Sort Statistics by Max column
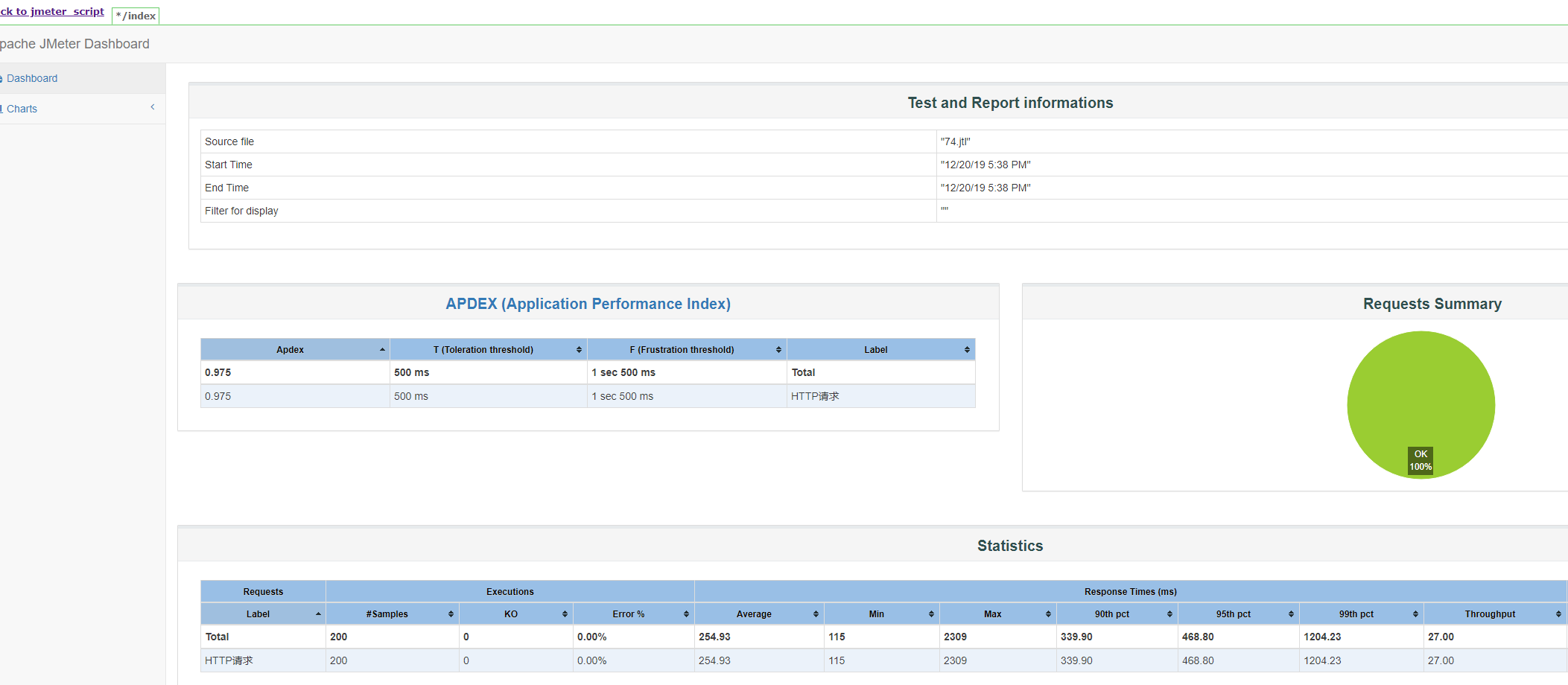 click(x=998, y=614)
